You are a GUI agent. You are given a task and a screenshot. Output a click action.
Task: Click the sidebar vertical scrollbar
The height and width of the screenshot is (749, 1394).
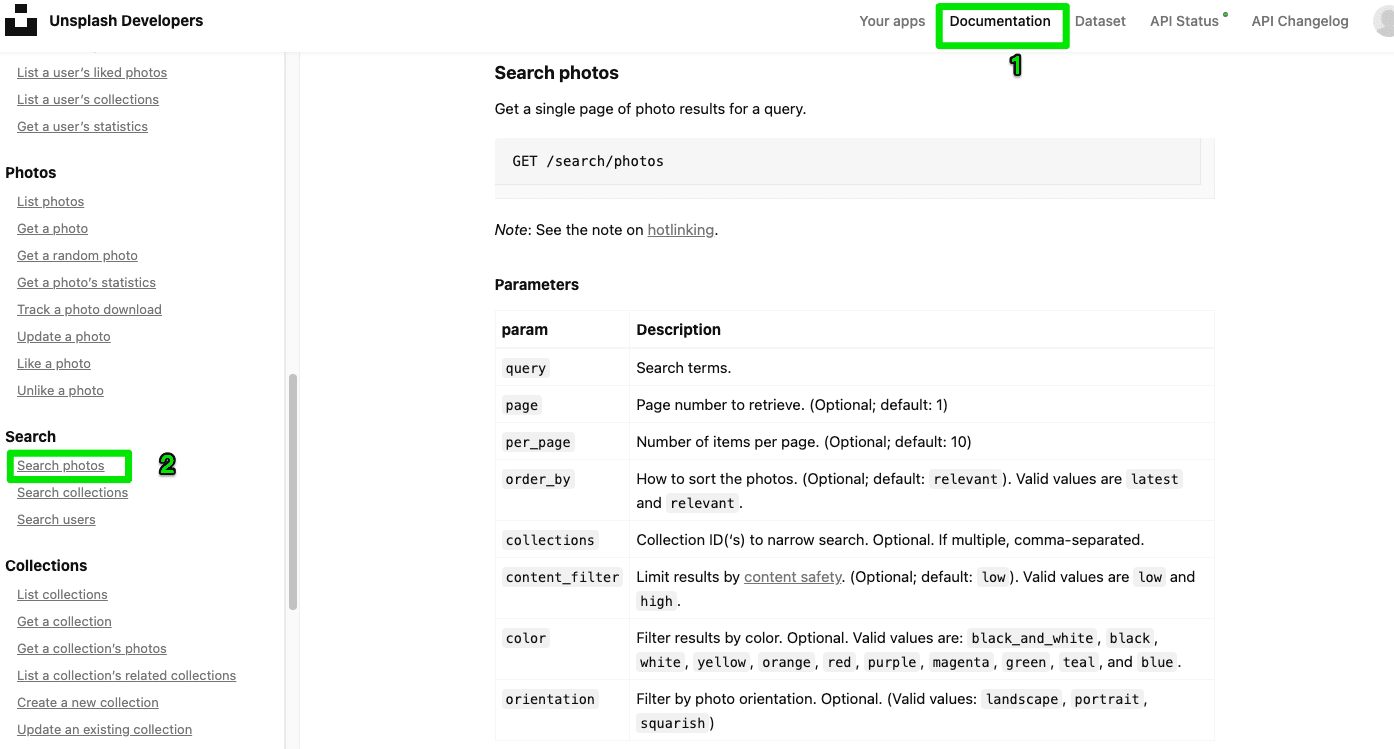point(292,490)
